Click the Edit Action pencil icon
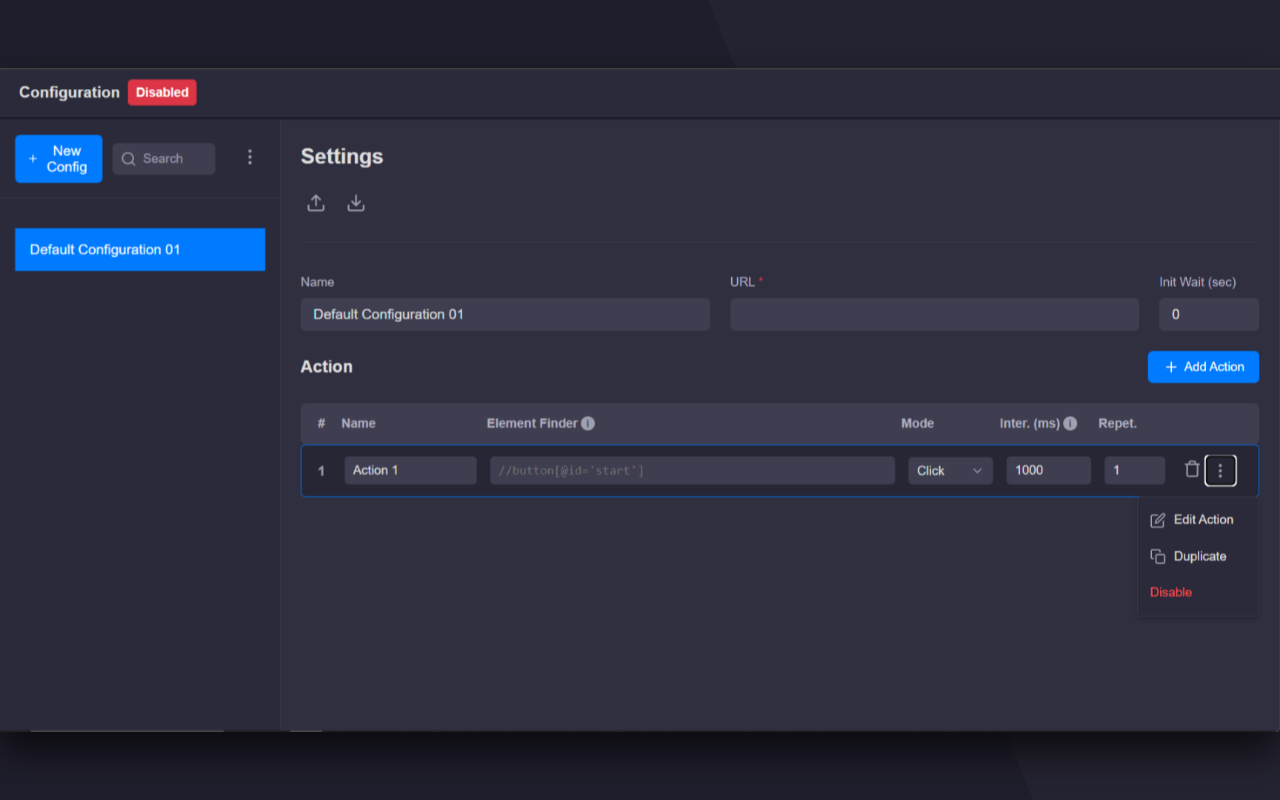The width and height of the screenshot is (1280, 800). click(1157, 519)
